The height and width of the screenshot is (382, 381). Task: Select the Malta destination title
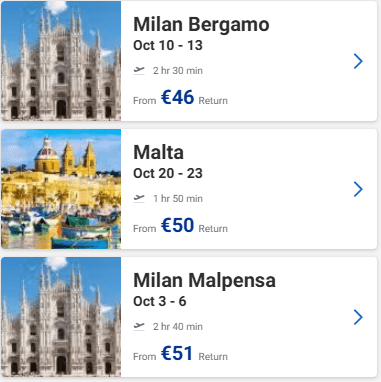[x=158, y=152]
